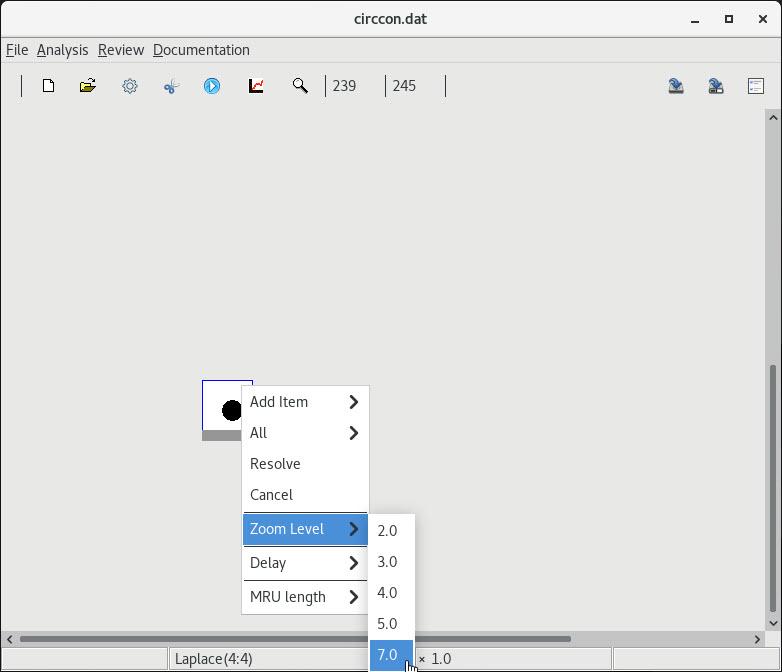Open settings via the gear icon

click(x=130, y=86)
